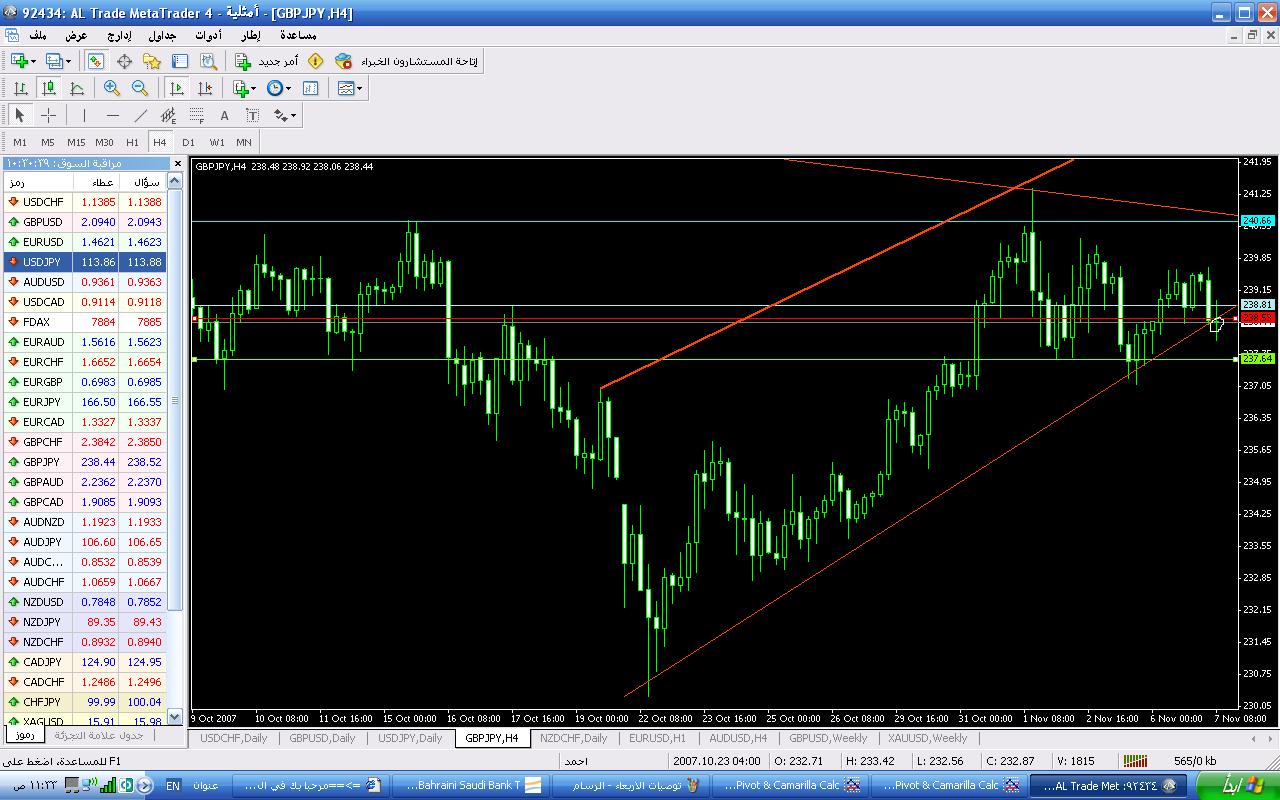Click the Zoom In magnifier icon
Screen dimensions: 1280x800
pos(112,88)
